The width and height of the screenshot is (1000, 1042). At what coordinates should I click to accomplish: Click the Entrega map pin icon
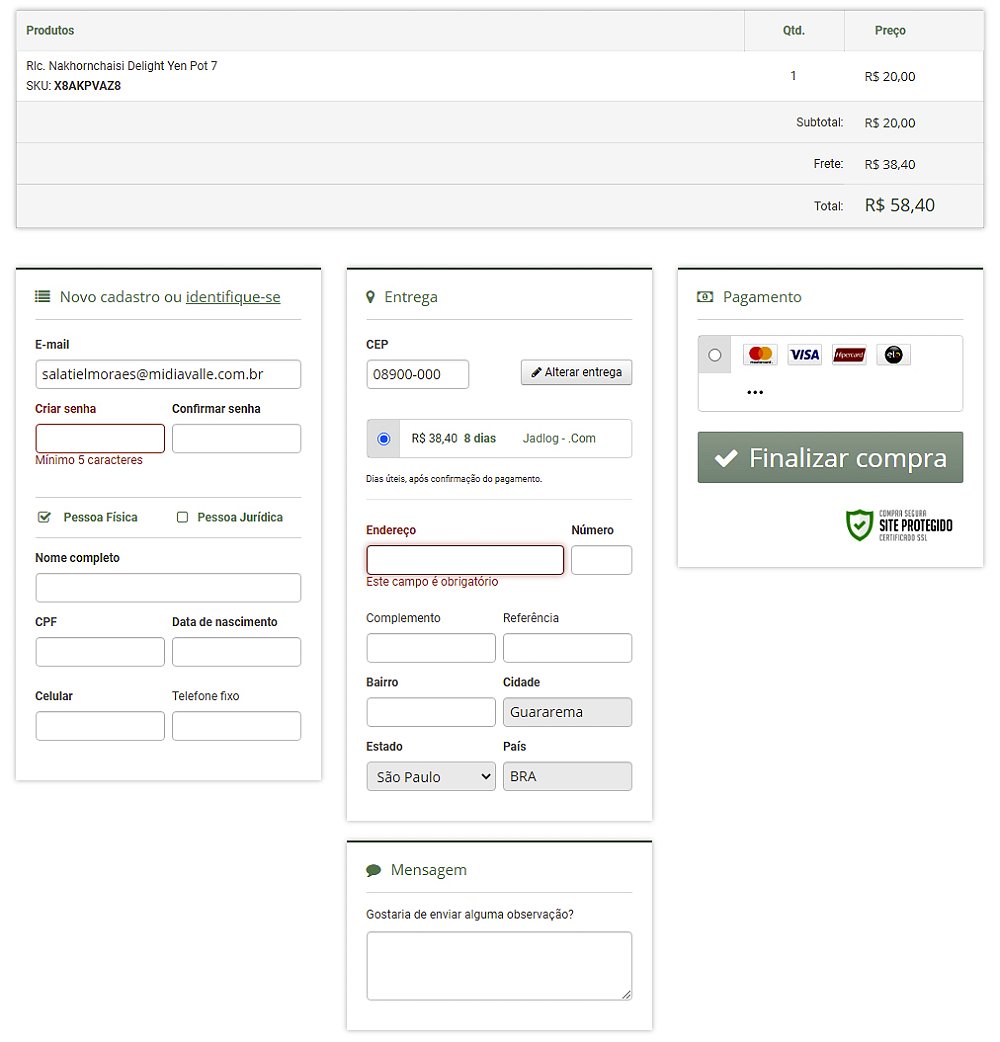pos(371,297)
